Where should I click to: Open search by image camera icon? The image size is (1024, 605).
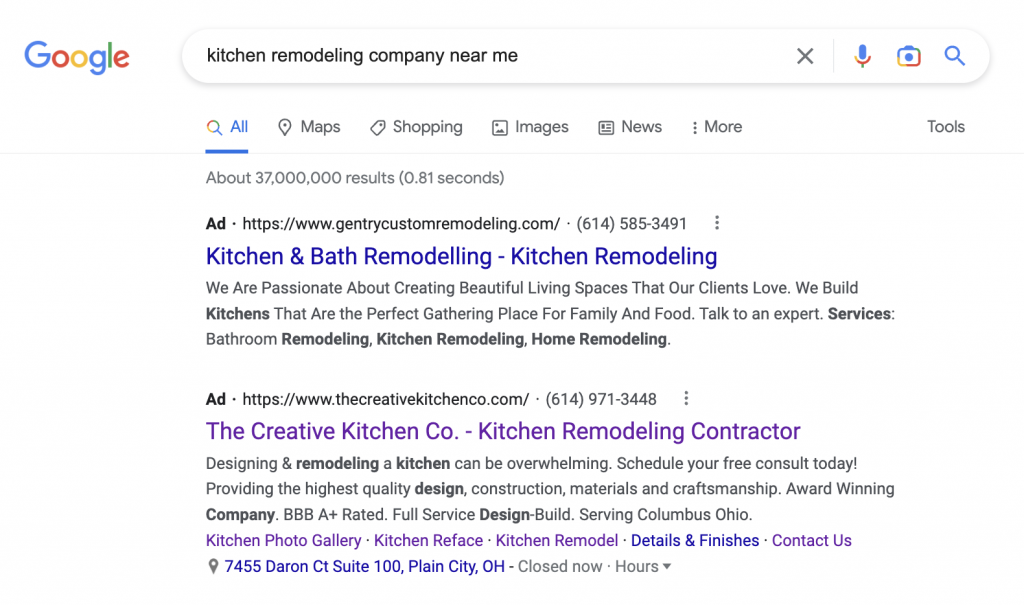pyautogui.click(x=908, y=56)
